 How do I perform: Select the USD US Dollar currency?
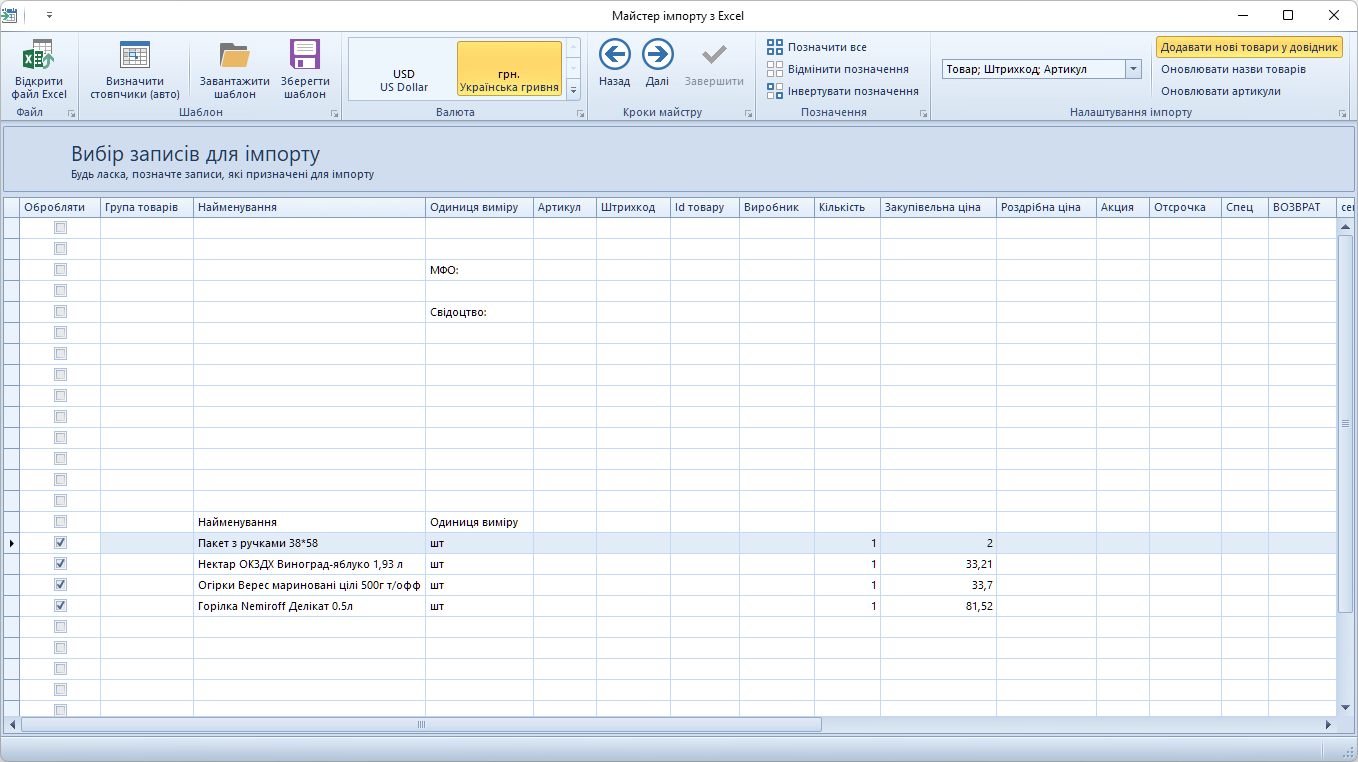[x=404, y=70]
